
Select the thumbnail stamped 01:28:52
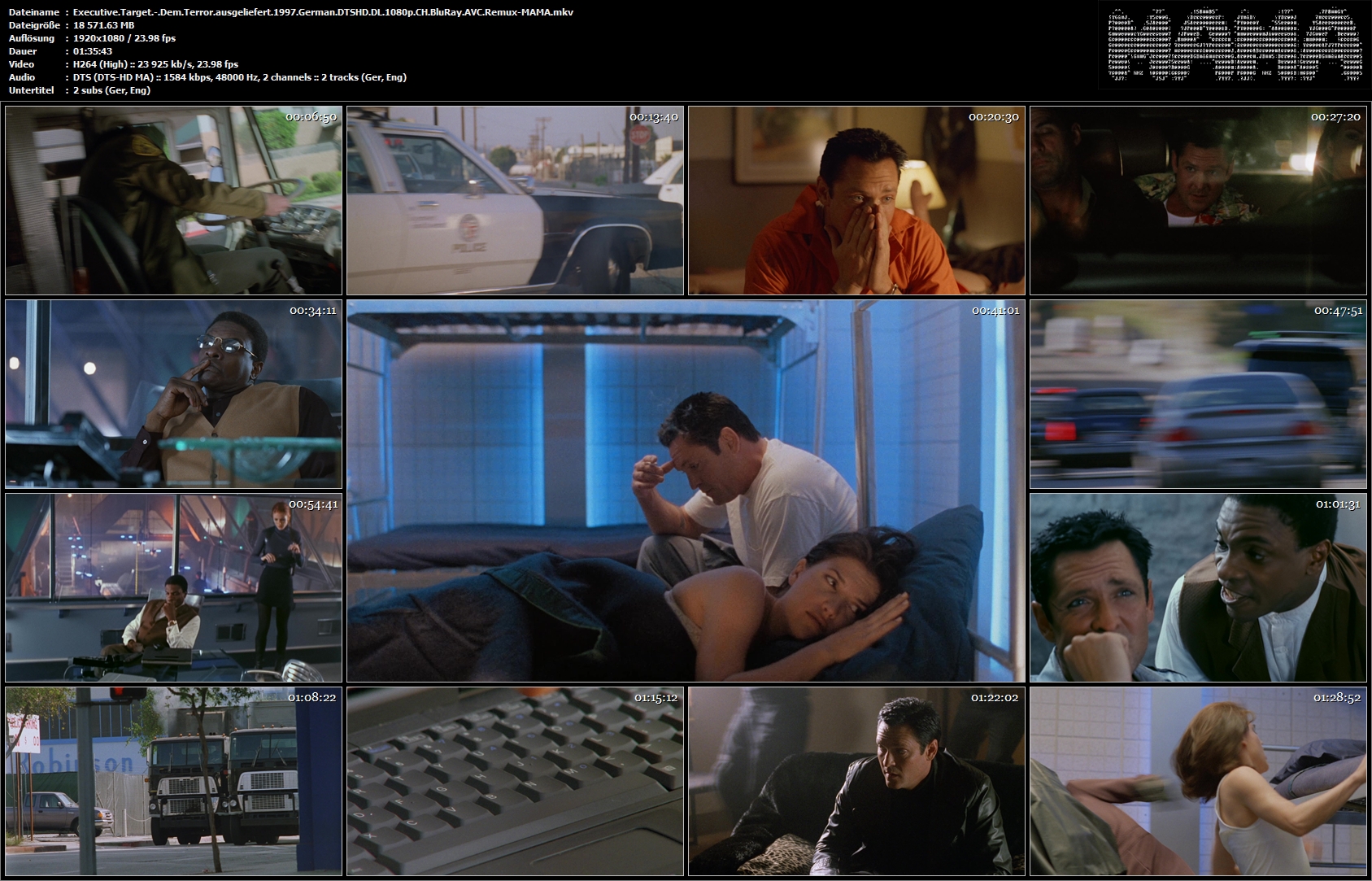1198,781
